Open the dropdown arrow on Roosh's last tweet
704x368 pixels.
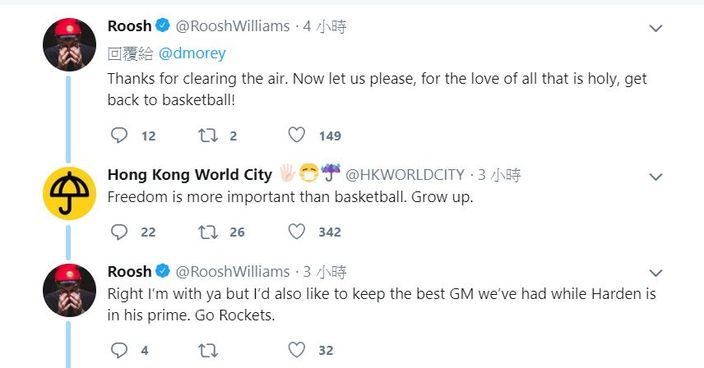tap(656, 273)
